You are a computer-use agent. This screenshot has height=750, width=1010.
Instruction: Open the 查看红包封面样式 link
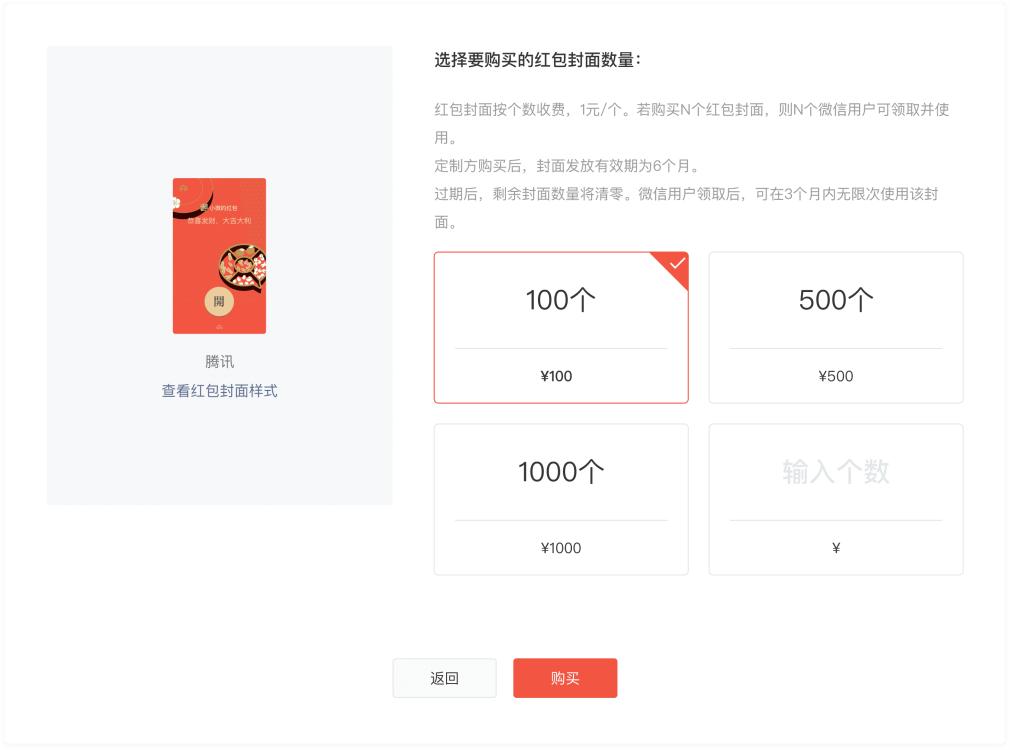point(219,391)
